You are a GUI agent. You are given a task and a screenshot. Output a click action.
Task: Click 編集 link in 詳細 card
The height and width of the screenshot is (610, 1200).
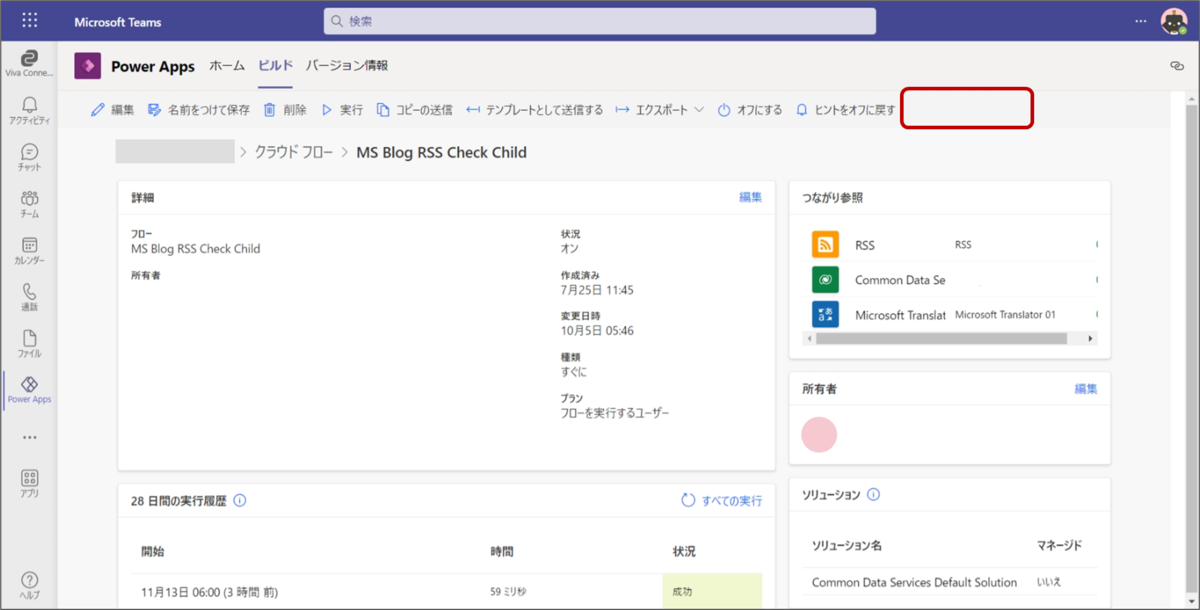750,197
